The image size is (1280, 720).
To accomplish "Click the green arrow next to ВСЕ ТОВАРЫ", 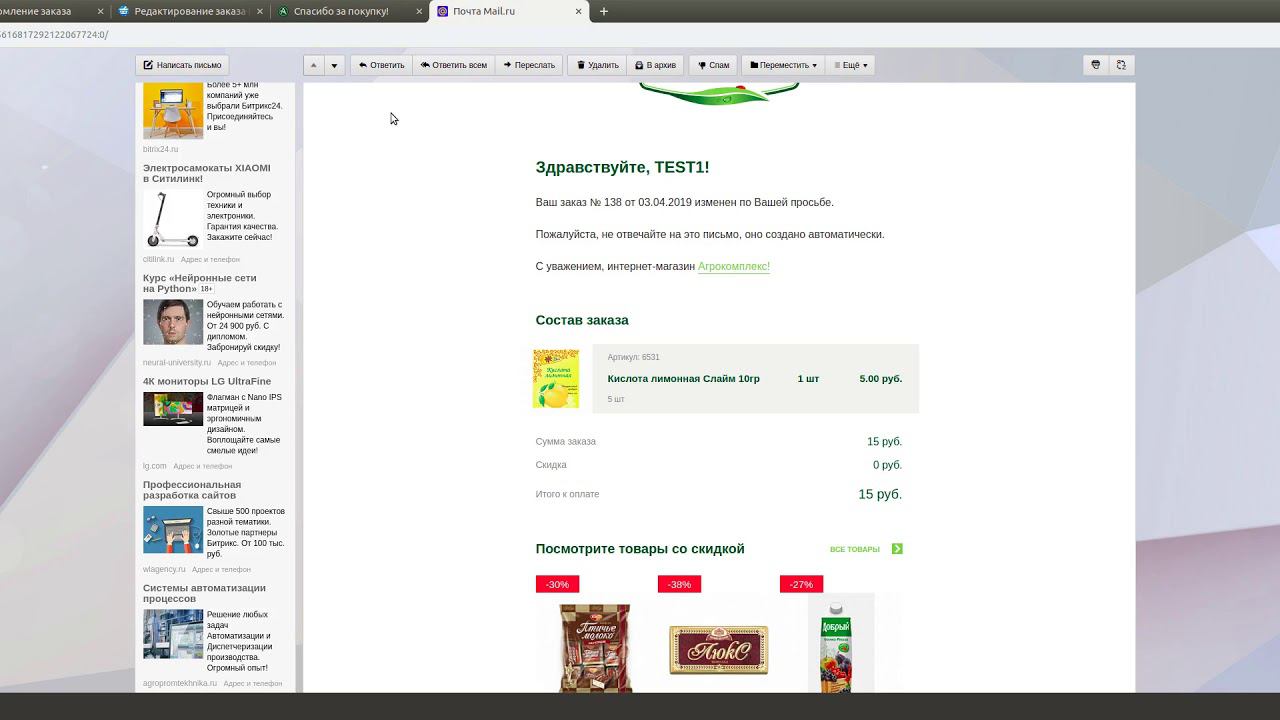I will [897, 549].
